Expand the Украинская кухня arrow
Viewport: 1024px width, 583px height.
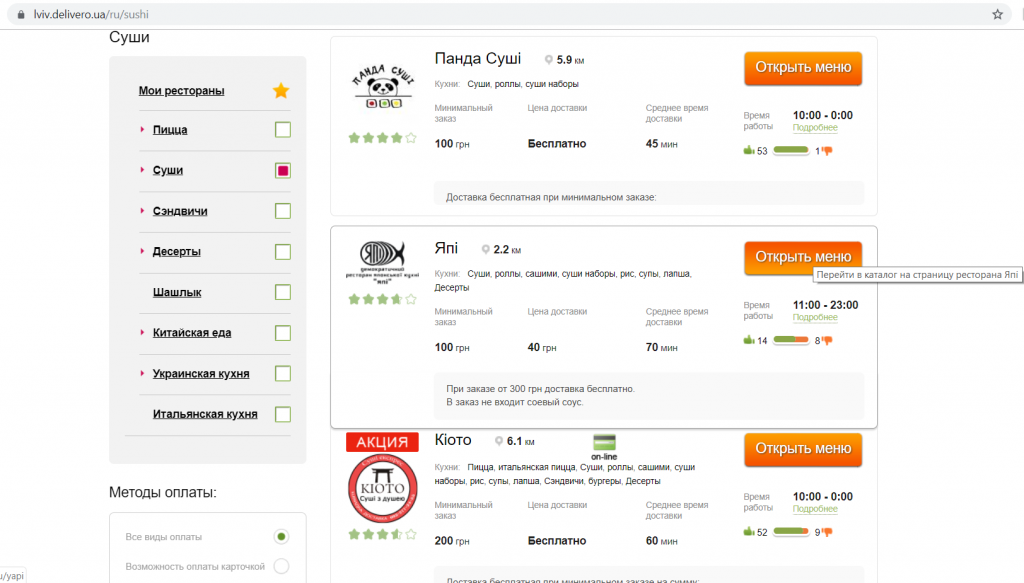coord(142,373)
